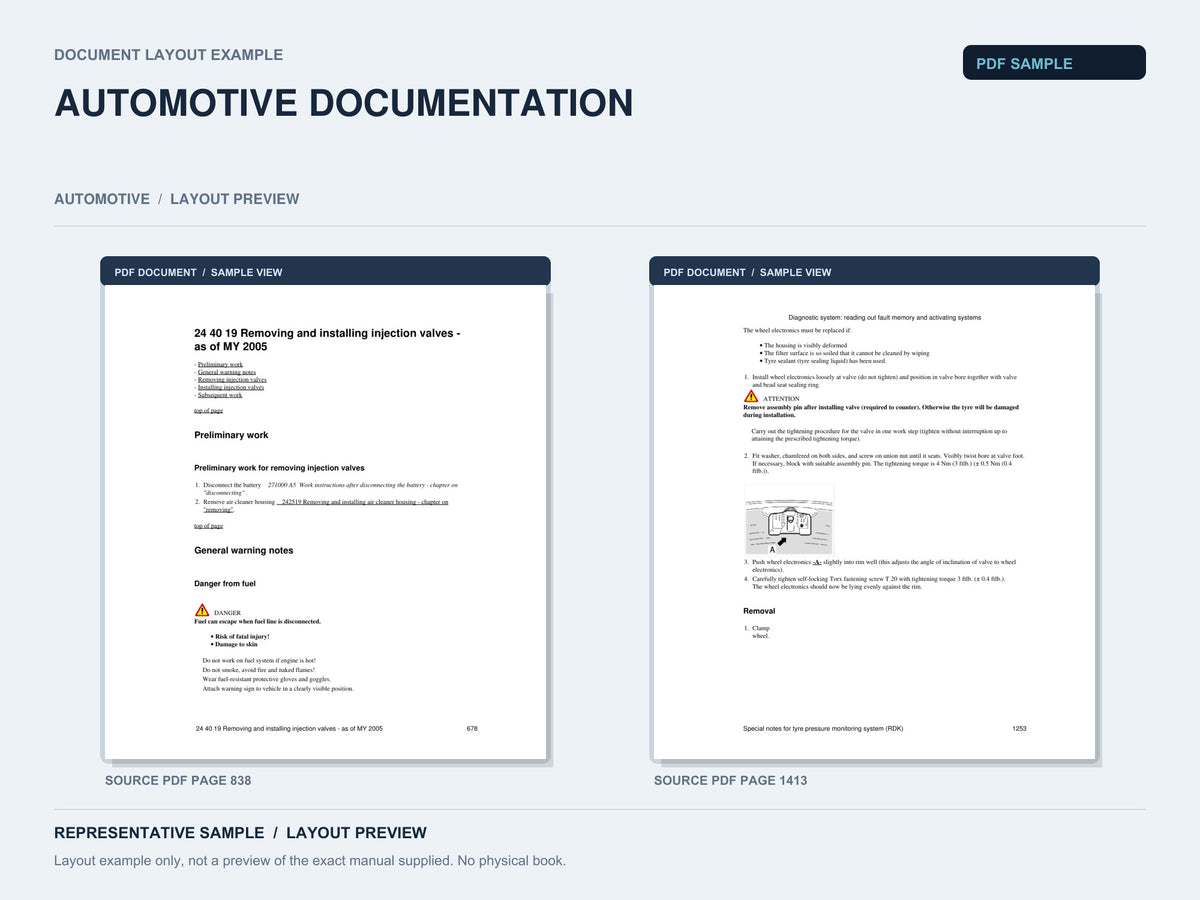Click the bold General warning notes heading

[243, 551]
